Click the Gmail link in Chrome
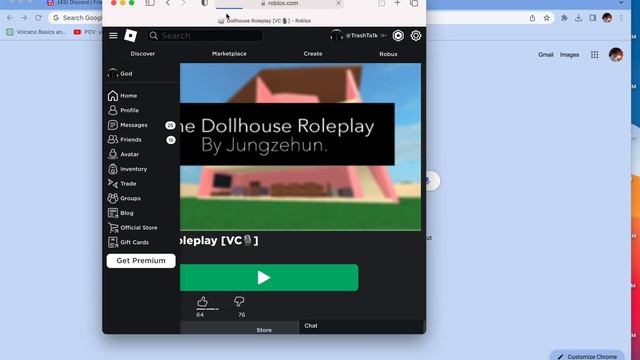640x360 pixels. coord(545,55)
